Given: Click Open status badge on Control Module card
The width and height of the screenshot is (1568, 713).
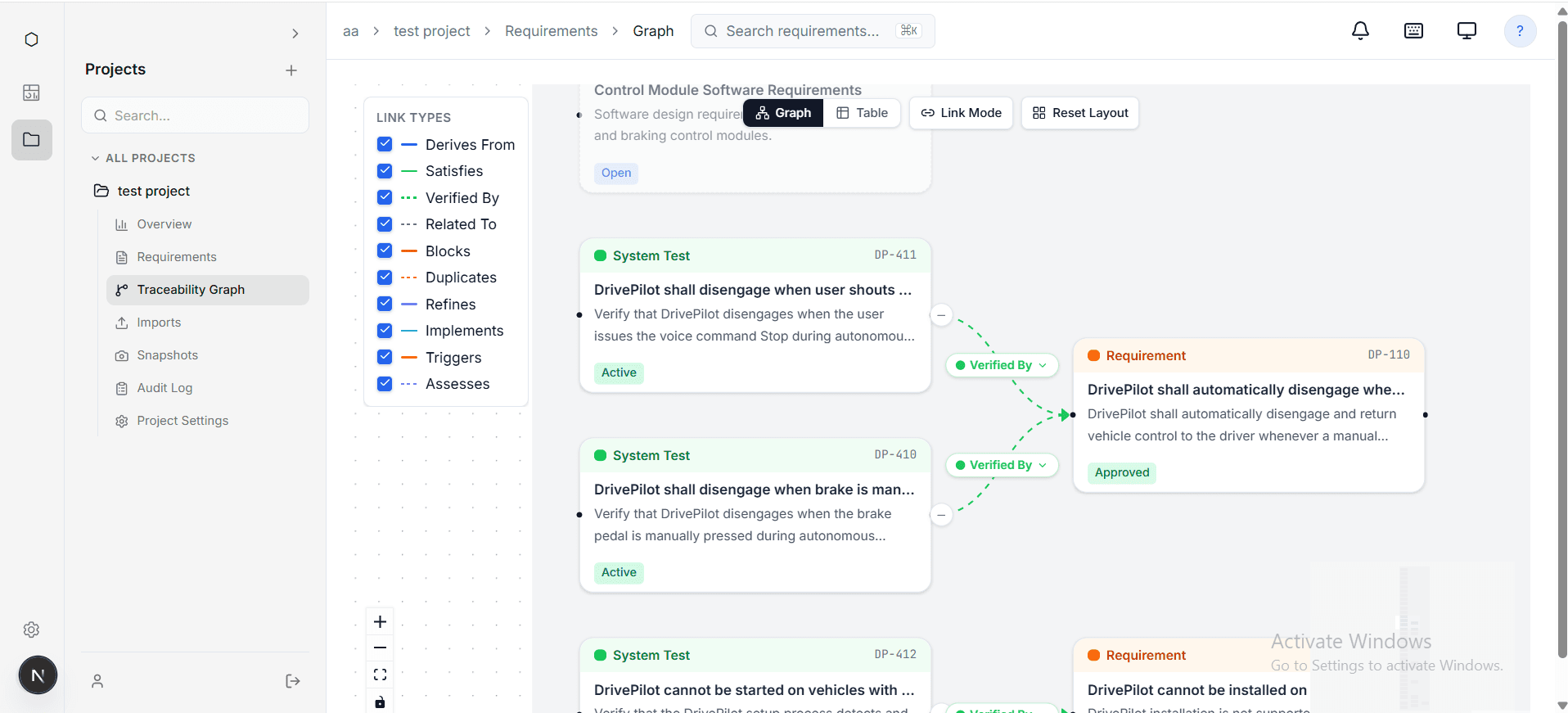Looking at the screenshot, I should point(616,173).
